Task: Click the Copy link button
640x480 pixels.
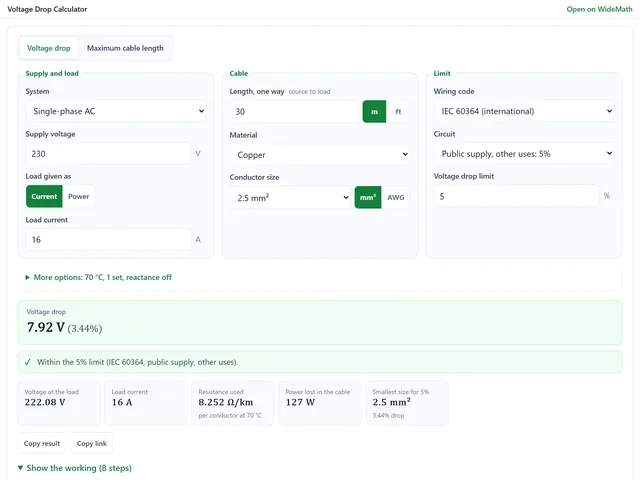Action: [x=91, y=443]
